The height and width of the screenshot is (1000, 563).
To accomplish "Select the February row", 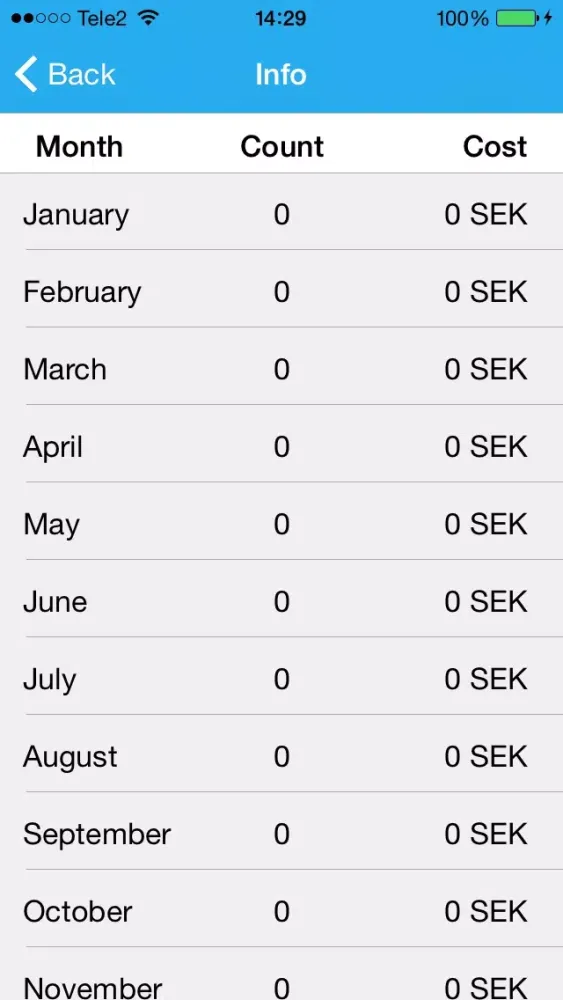I will coord(281,289).
